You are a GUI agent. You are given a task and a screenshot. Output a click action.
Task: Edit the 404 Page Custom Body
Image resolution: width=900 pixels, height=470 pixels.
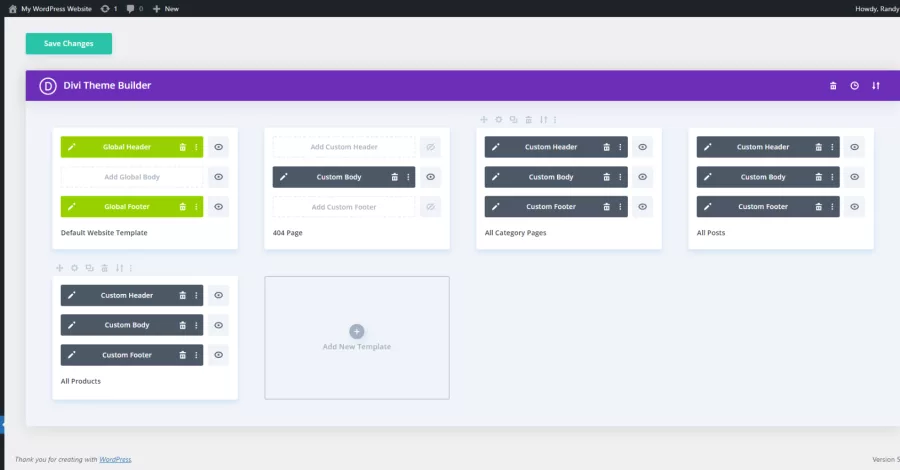click(284, 177)
